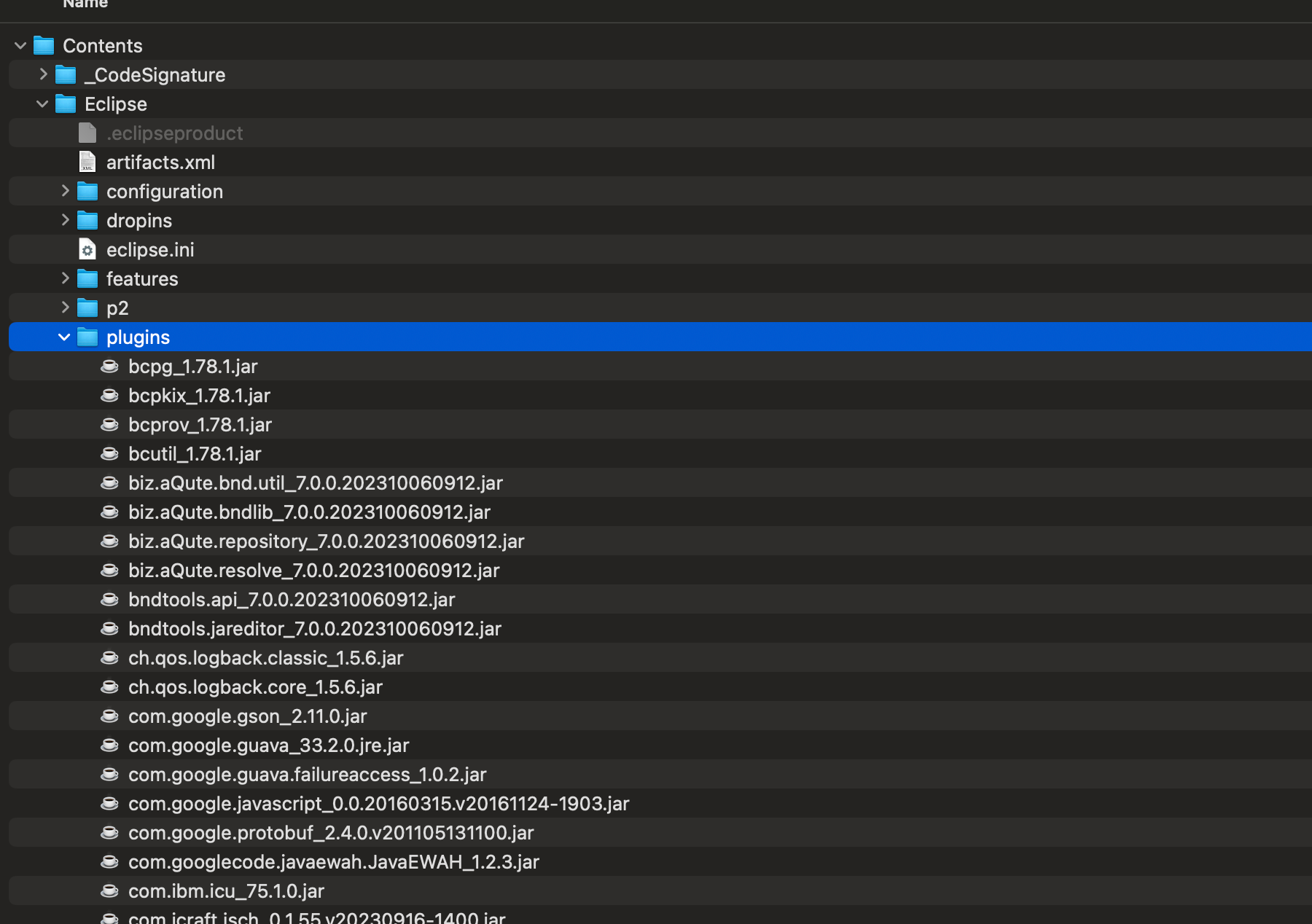The image size is (1312, 924).
Task: Click the biz.aQute.bnd.util jar icon
Action: [x=109, y=482]
